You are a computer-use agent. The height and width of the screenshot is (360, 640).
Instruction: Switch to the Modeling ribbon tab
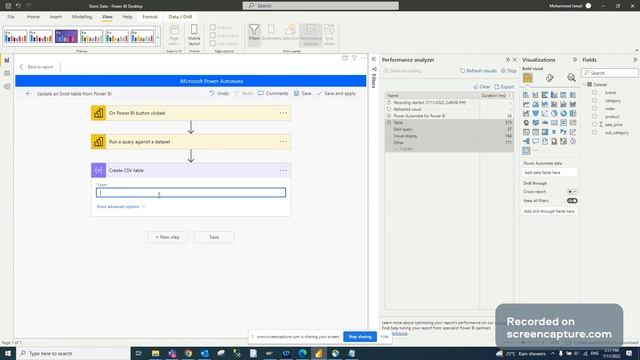click(x=82, y=17)
